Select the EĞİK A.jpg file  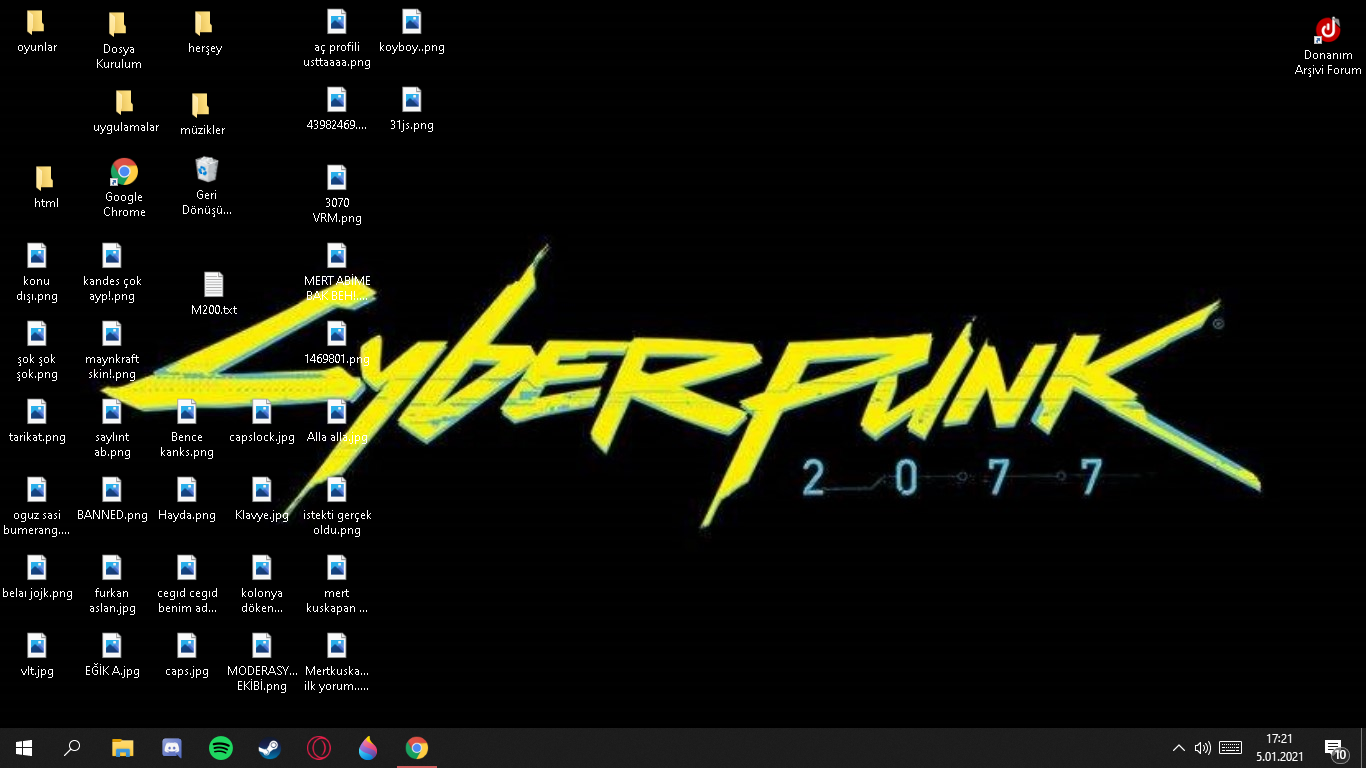tap(112, 655)
